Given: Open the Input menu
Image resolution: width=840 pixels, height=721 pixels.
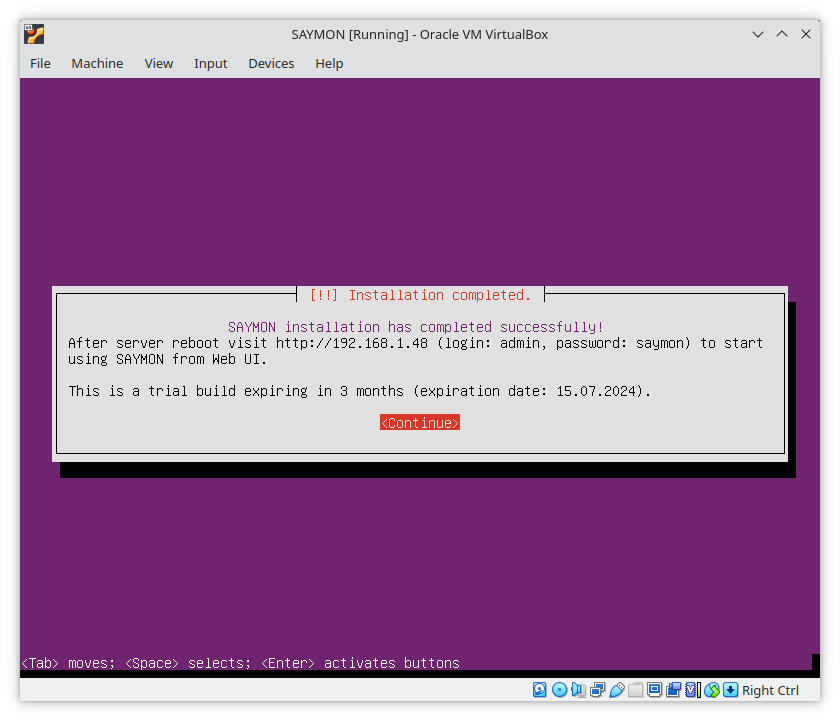Looking at the screenshot, I should (x=211, y=63).
